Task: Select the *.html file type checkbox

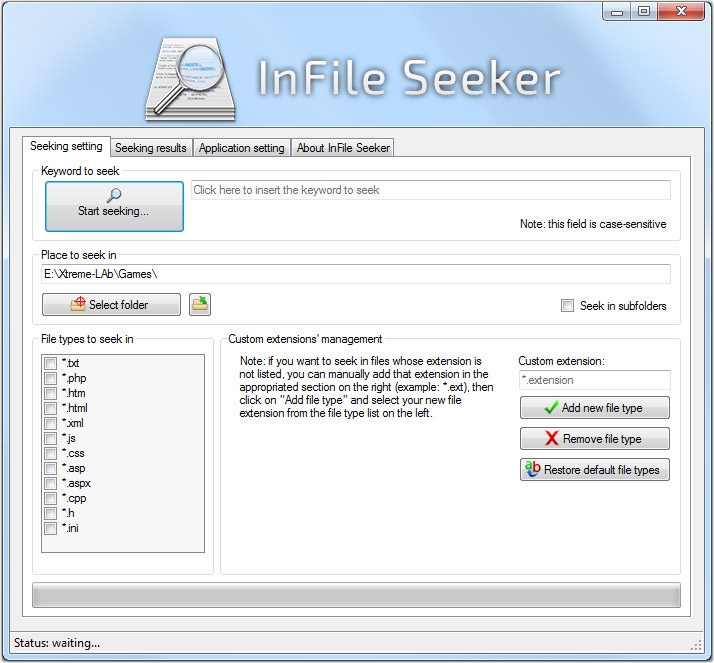Action: point(50,408)
